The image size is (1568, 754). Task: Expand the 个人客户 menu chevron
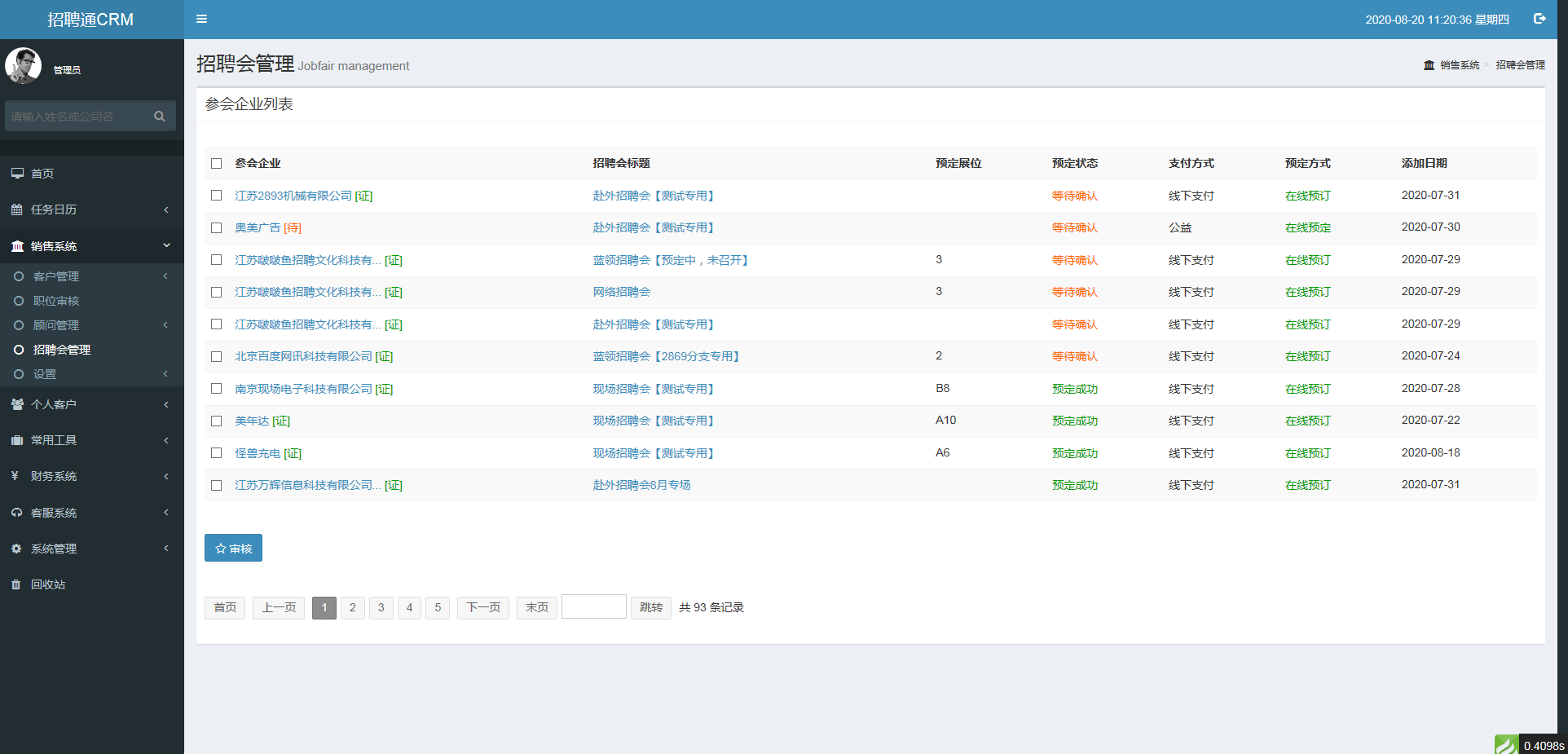[166, 404]
